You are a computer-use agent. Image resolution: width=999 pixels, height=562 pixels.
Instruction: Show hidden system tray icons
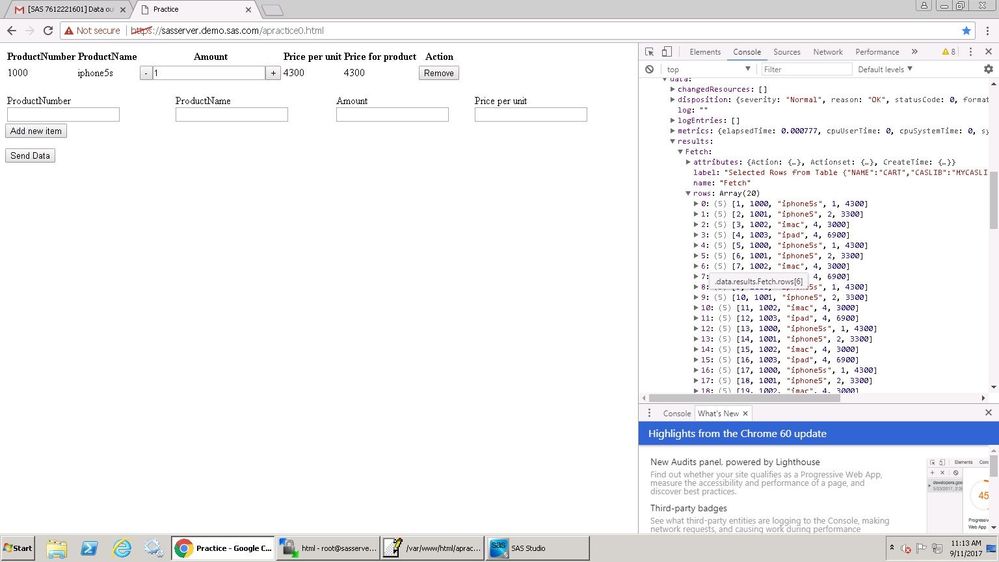coord(891,548)
